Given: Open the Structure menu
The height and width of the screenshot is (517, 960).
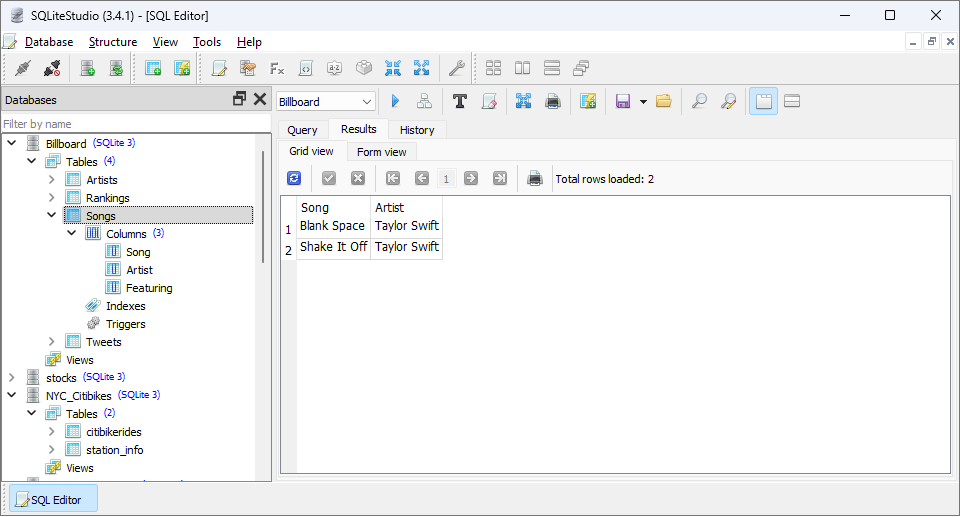Looking at the screenshot, I should [x=113, y=42].
